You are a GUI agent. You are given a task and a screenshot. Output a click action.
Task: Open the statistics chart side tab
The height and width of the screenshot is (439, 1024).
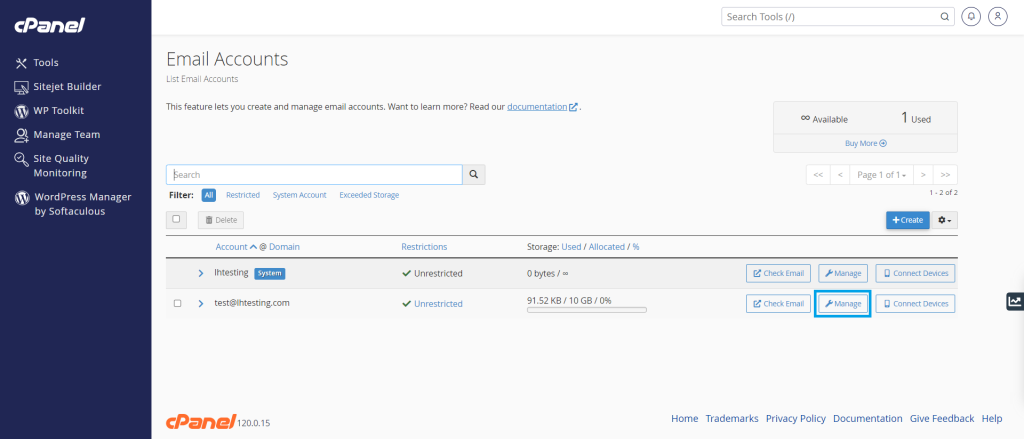pyautogui.click(x=1014, y=301)
